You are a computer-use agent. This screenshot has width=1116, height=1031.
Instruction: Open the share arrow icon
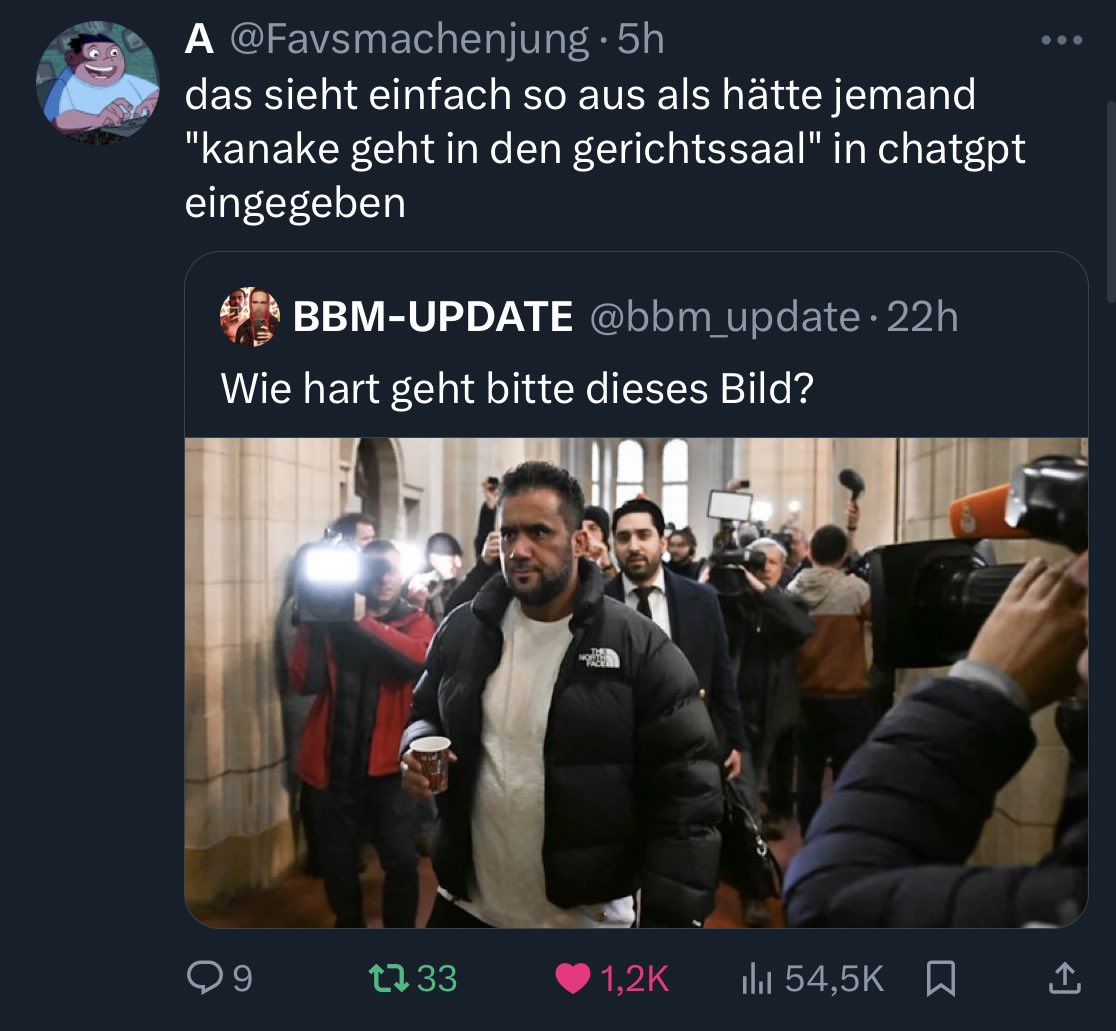(1065, 978)
